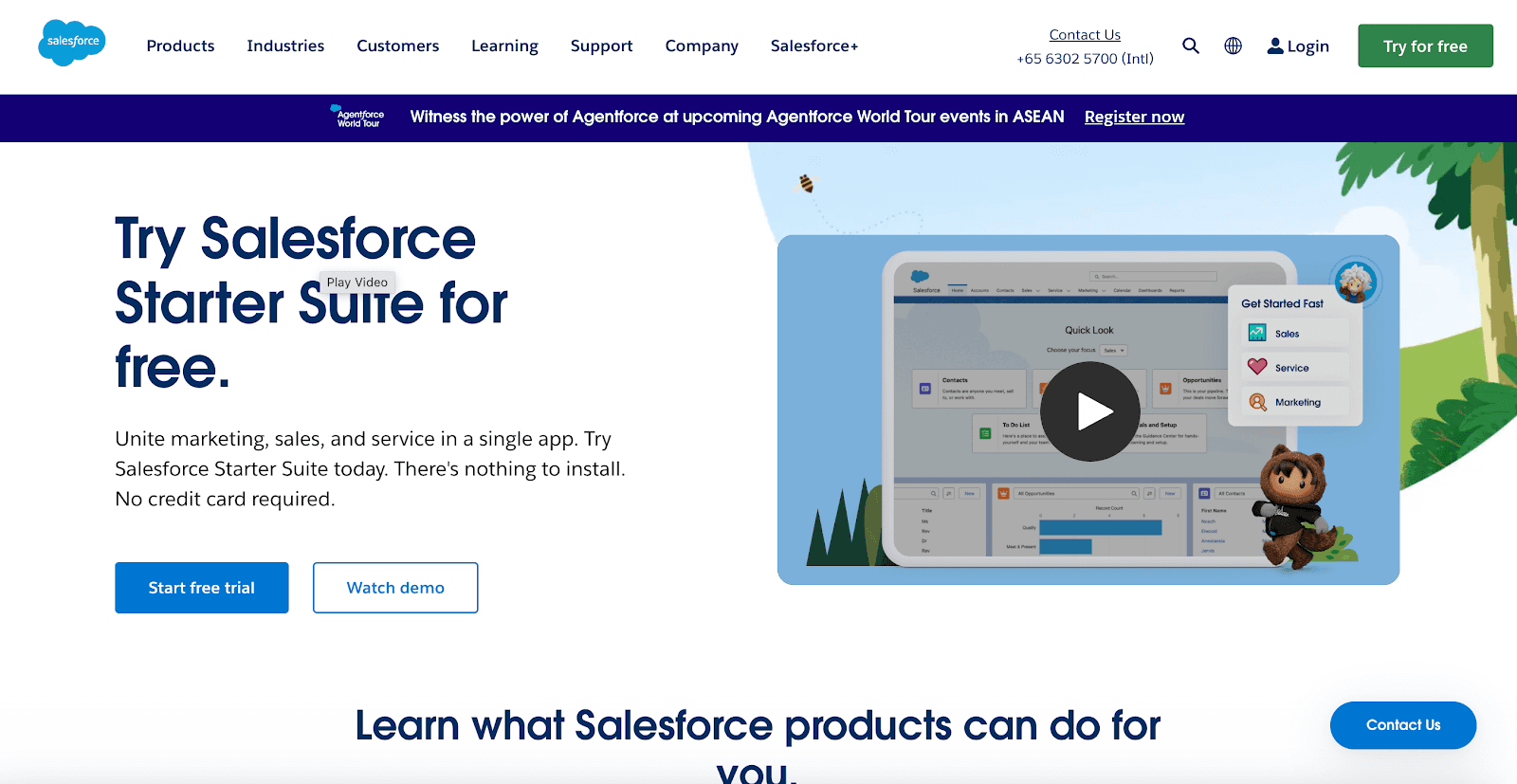Click the Marketing option in Get Started

1294,402
